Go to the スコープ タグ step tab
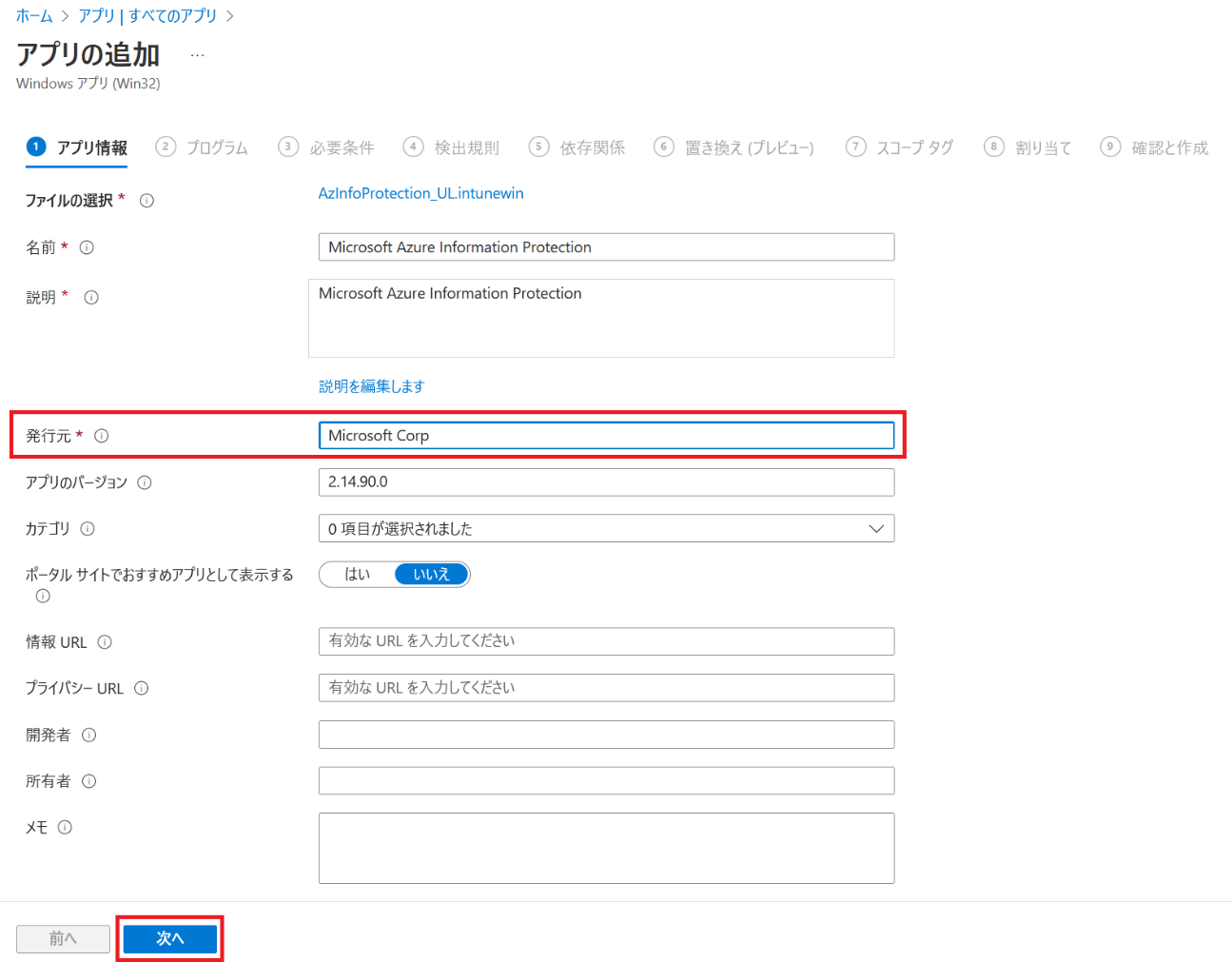 [x=899, y=147]
